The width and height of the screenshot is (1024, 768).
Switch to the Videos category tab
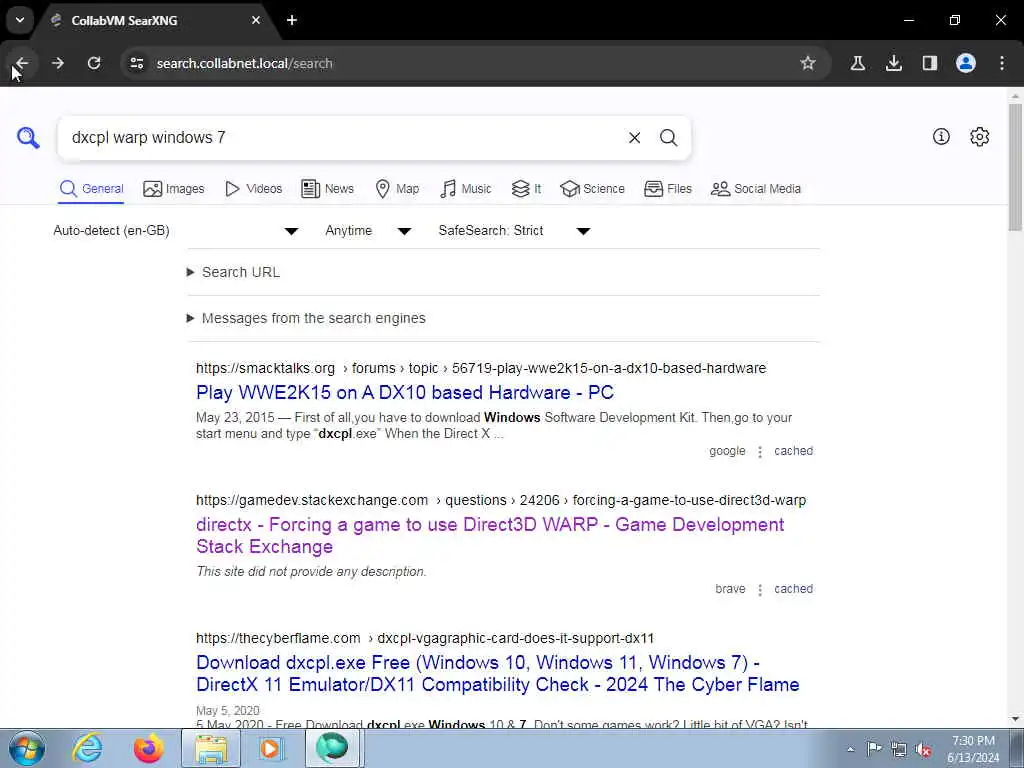[x=253, y=189]
